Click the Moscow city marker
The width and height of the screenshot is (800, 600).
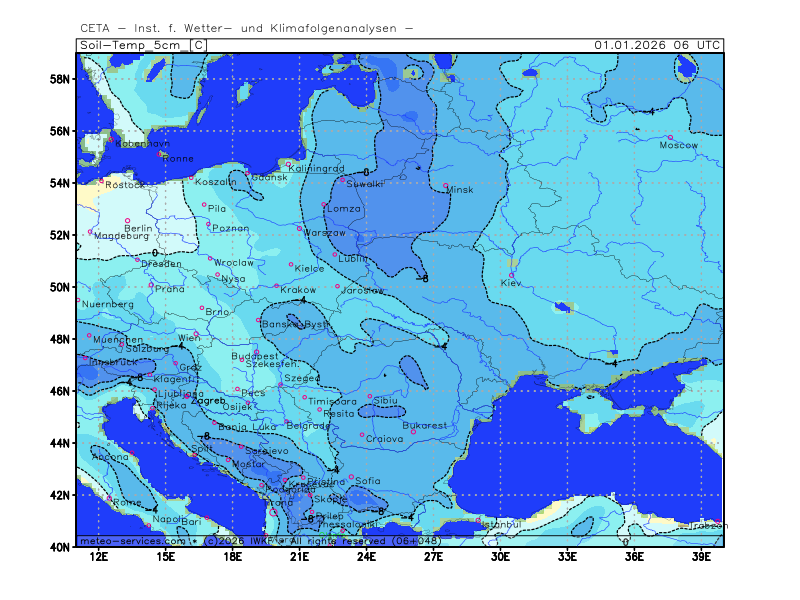tap(670, 137)
